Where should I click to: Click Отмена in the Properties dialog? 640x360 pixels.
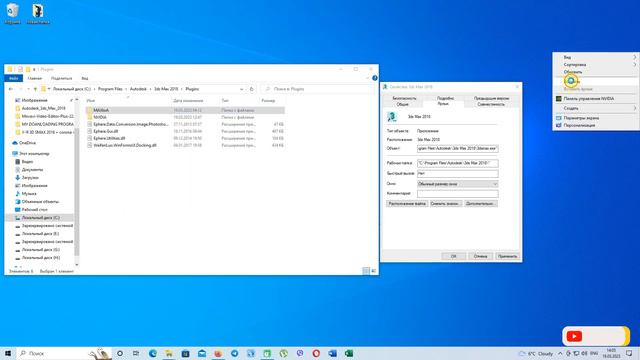[480, 256]
